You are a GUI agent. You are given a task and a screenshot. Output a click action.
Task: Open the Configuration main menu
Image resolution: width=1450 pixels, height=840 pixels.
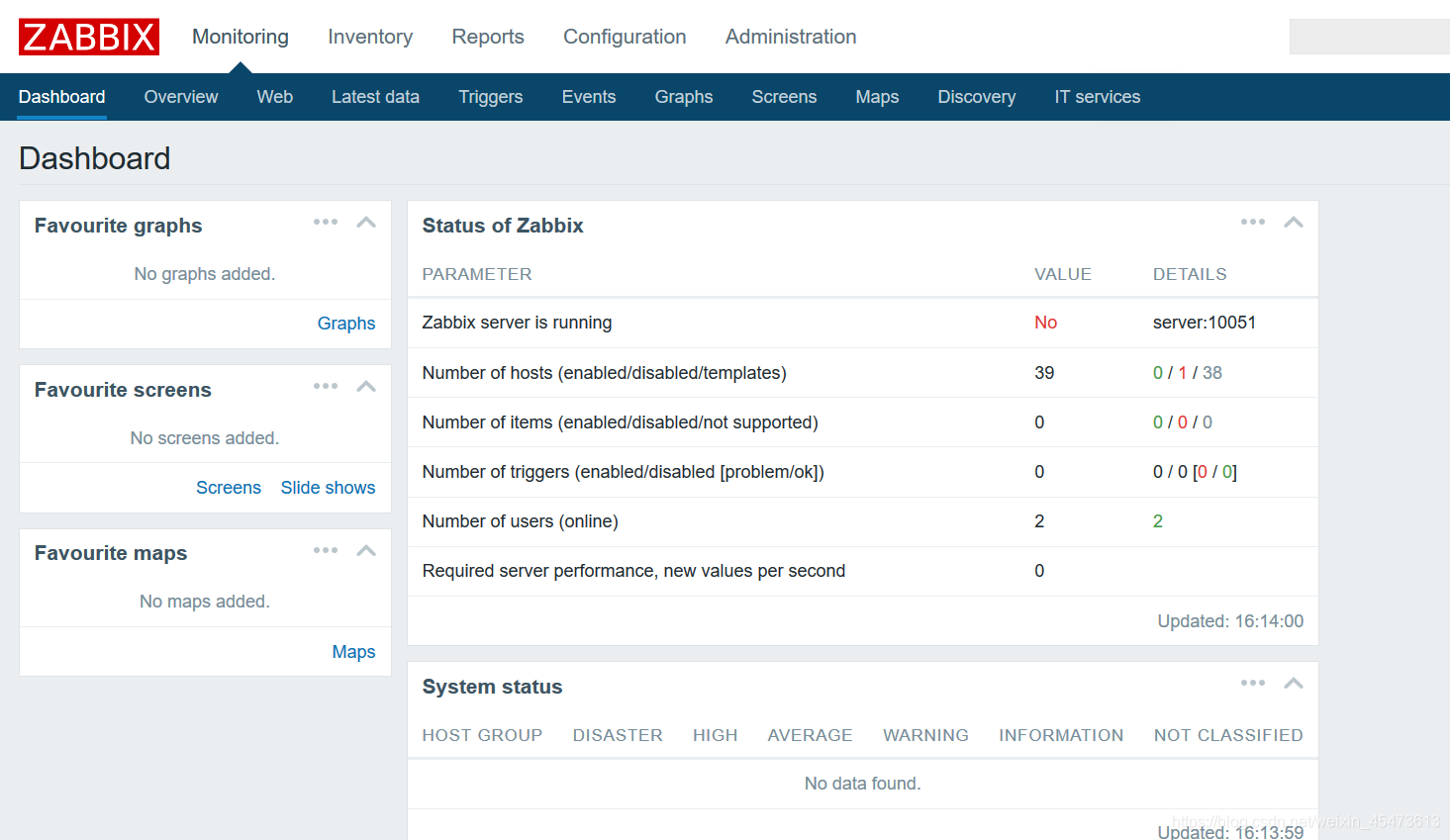(x=625, y=37)
